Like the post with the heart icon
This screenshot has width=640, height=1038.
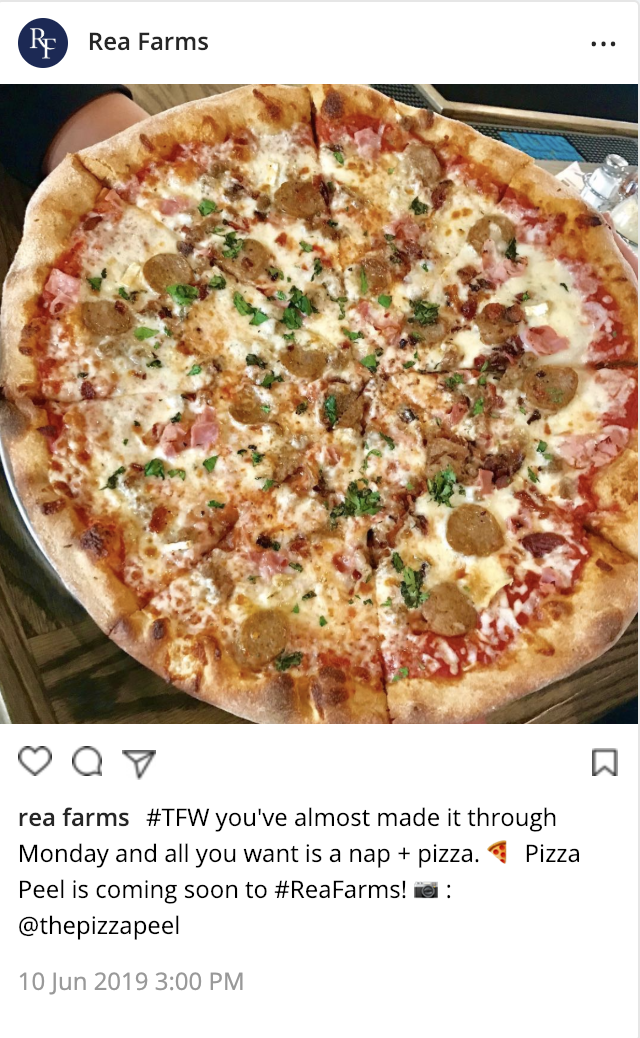pos(34,761)
